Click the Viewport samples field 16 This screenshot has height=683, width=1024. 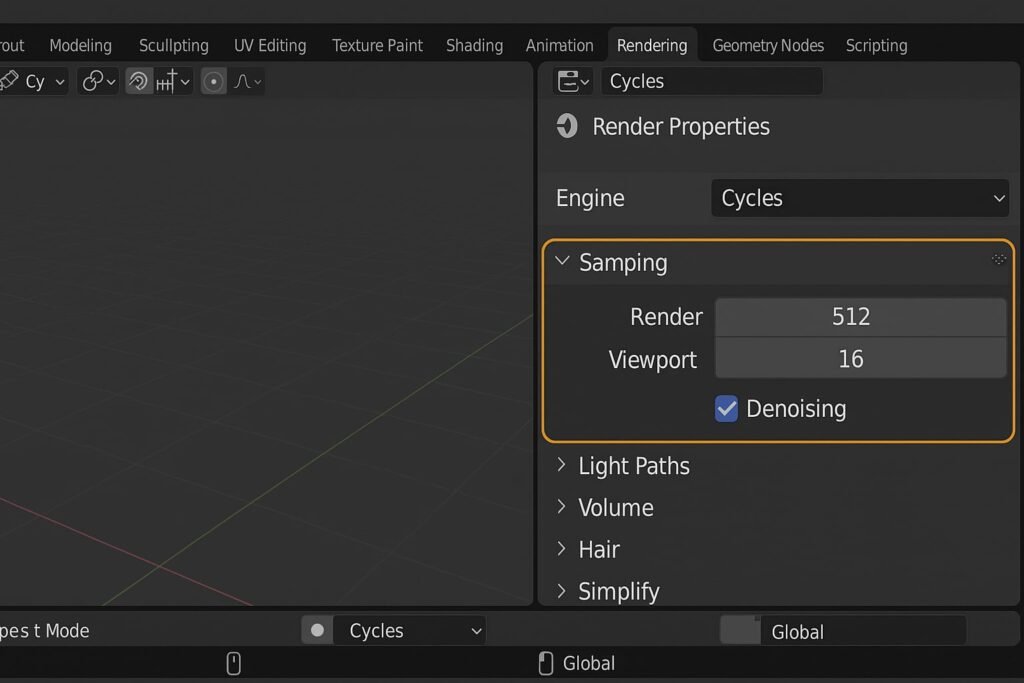click(x=861, y=358)
